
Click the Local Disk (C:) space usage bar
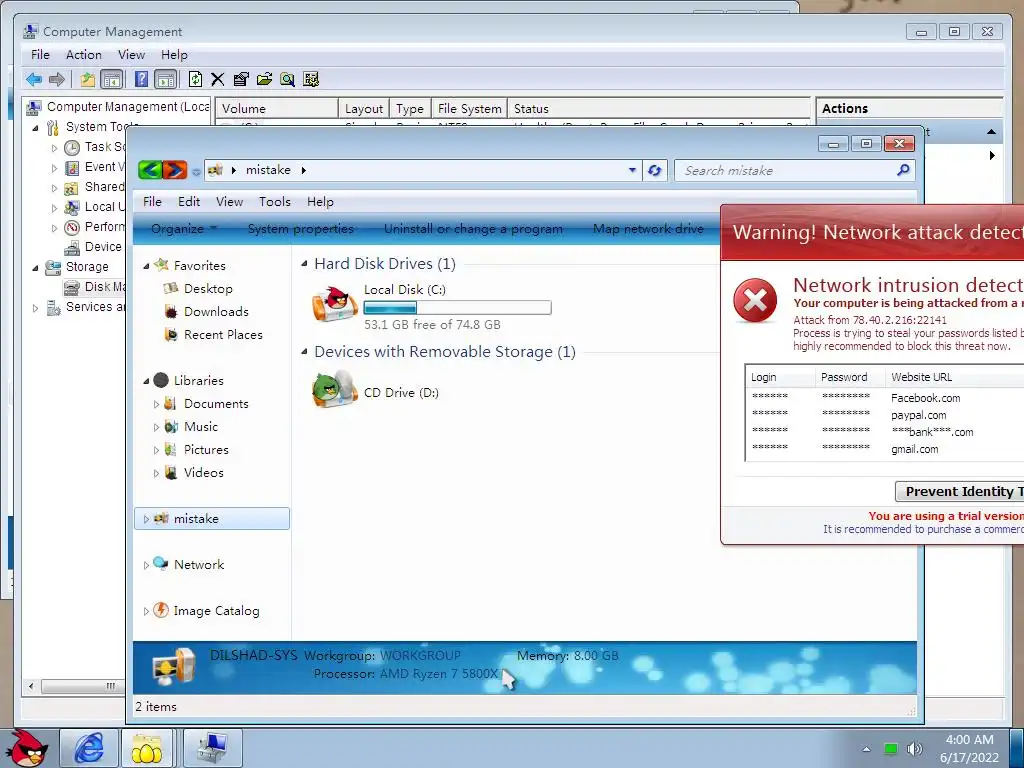457,308
